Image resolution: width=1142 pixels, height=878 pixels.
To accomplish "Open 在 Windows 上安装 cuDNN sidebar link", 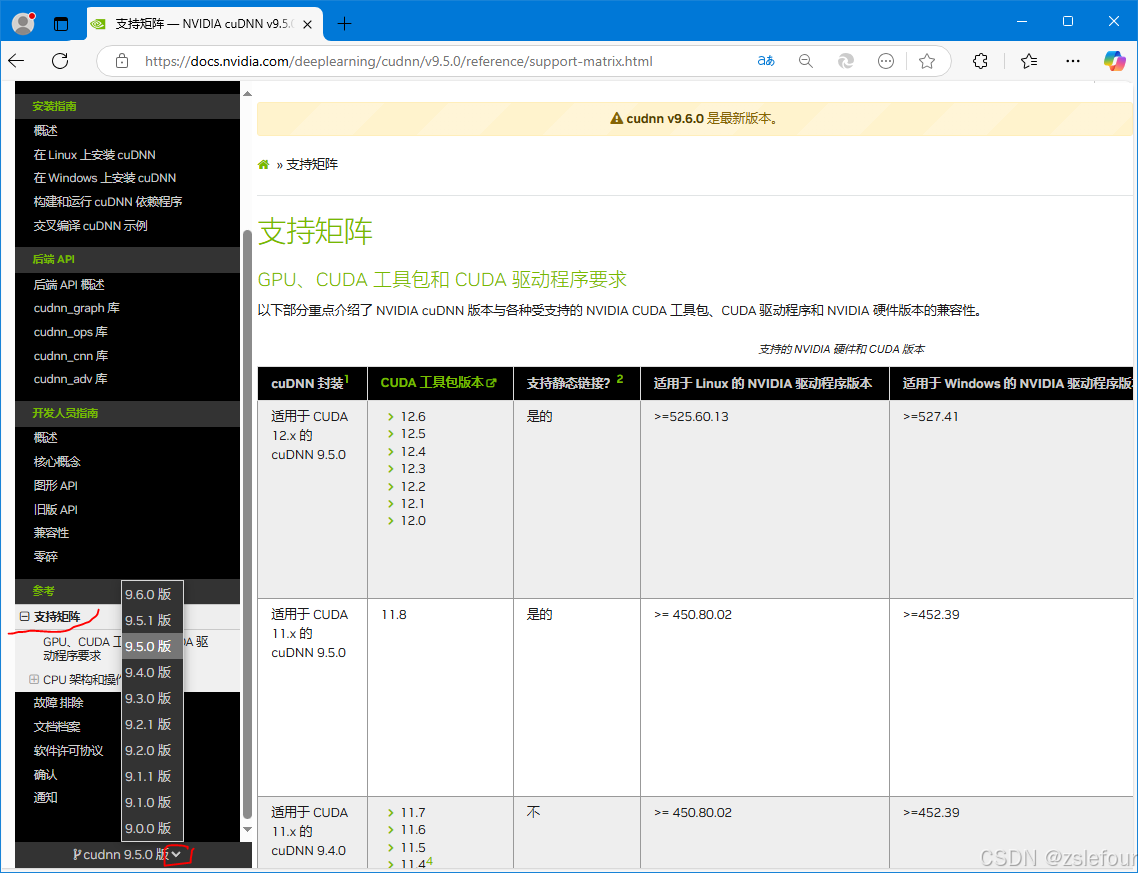I will click(104, 178).
